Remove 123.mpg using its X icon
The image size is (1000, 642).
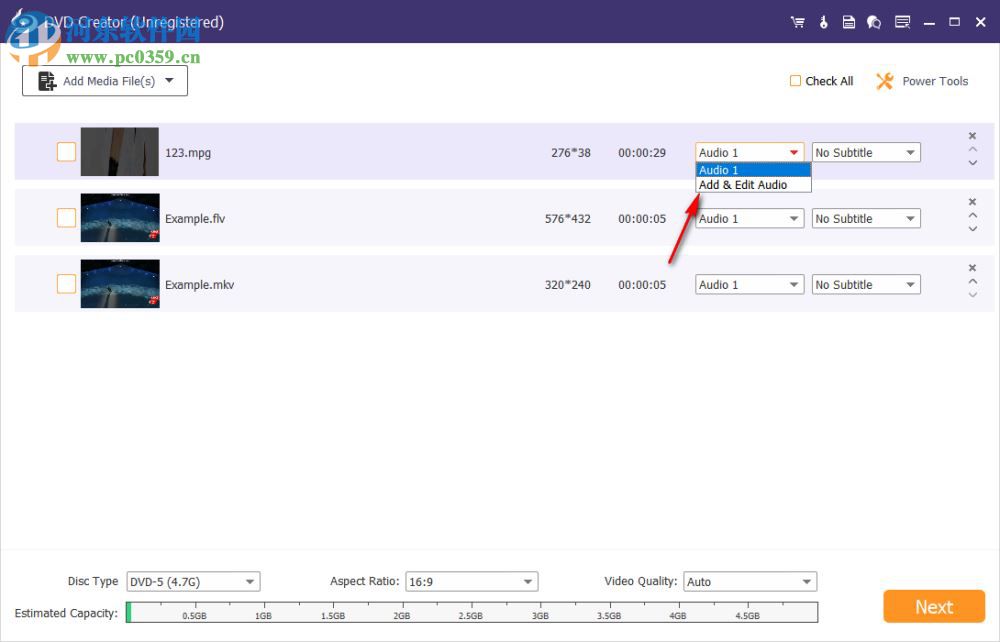971,135
